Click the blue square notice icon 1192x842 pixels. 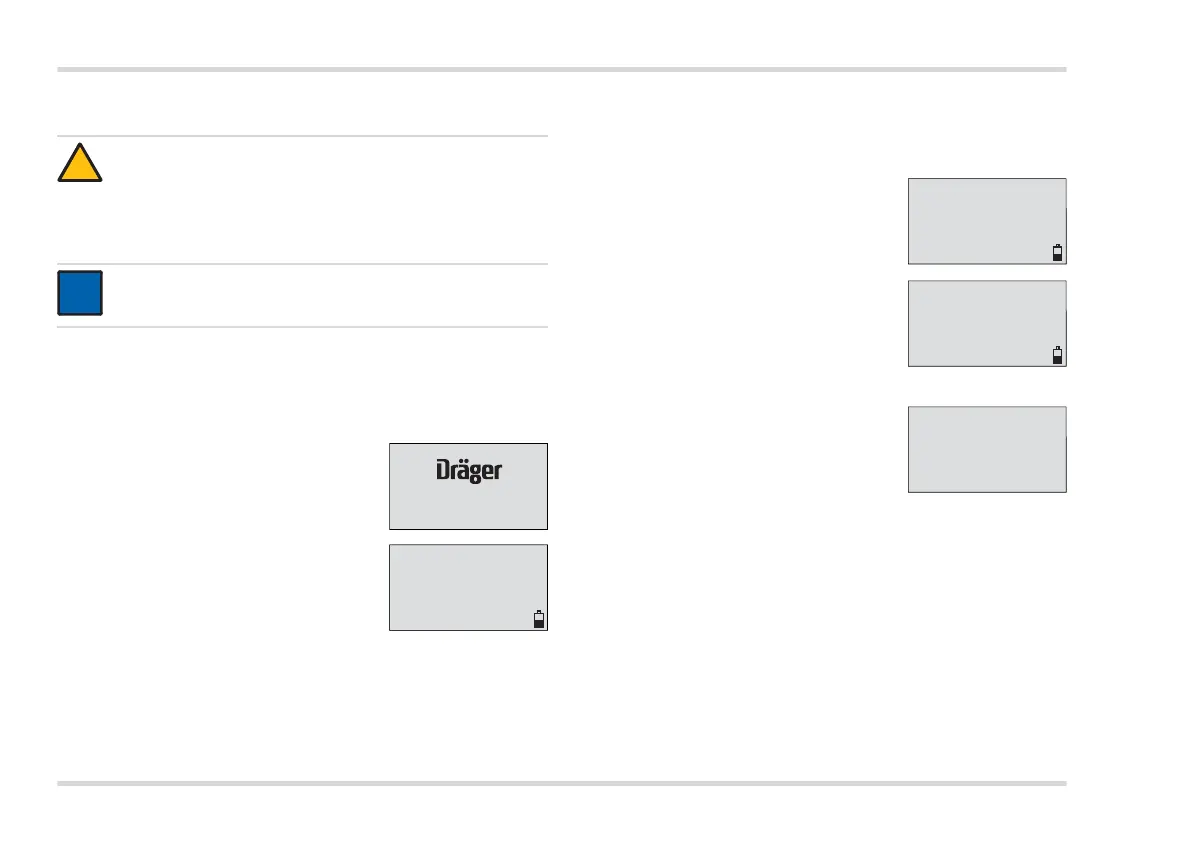coord(80,293)
